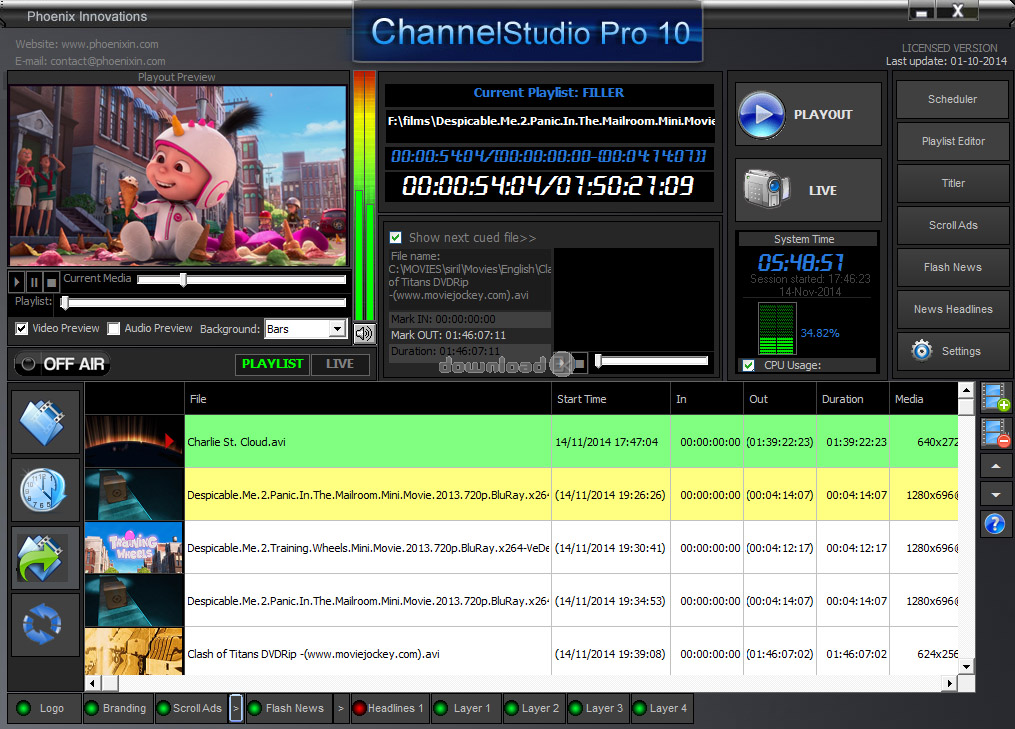Select Despicable Me 2 Training Wheels row
Viewport: 1015px width, 729px height.
pos(521,548)
